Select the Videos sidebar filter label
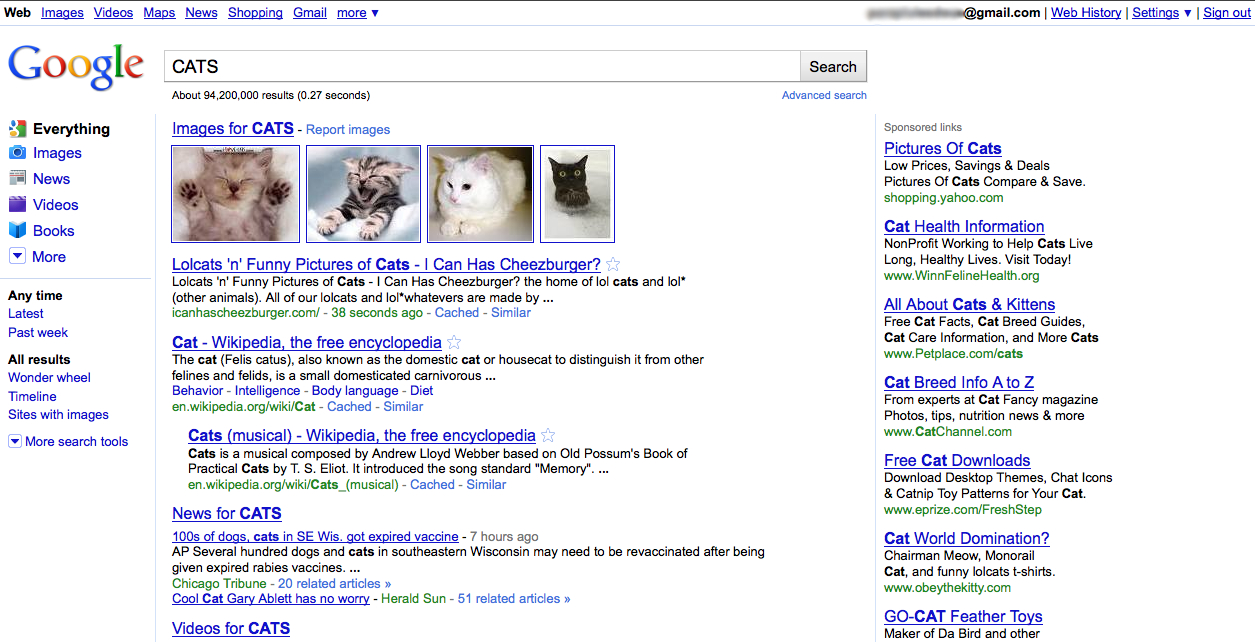Screen dimensions: 1255x642 click(55, 204)
